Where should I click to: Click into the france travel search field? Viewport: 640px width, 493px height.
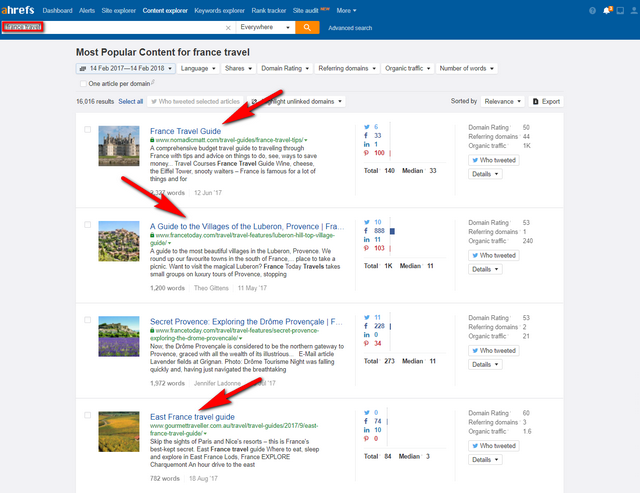click(120, 28)
